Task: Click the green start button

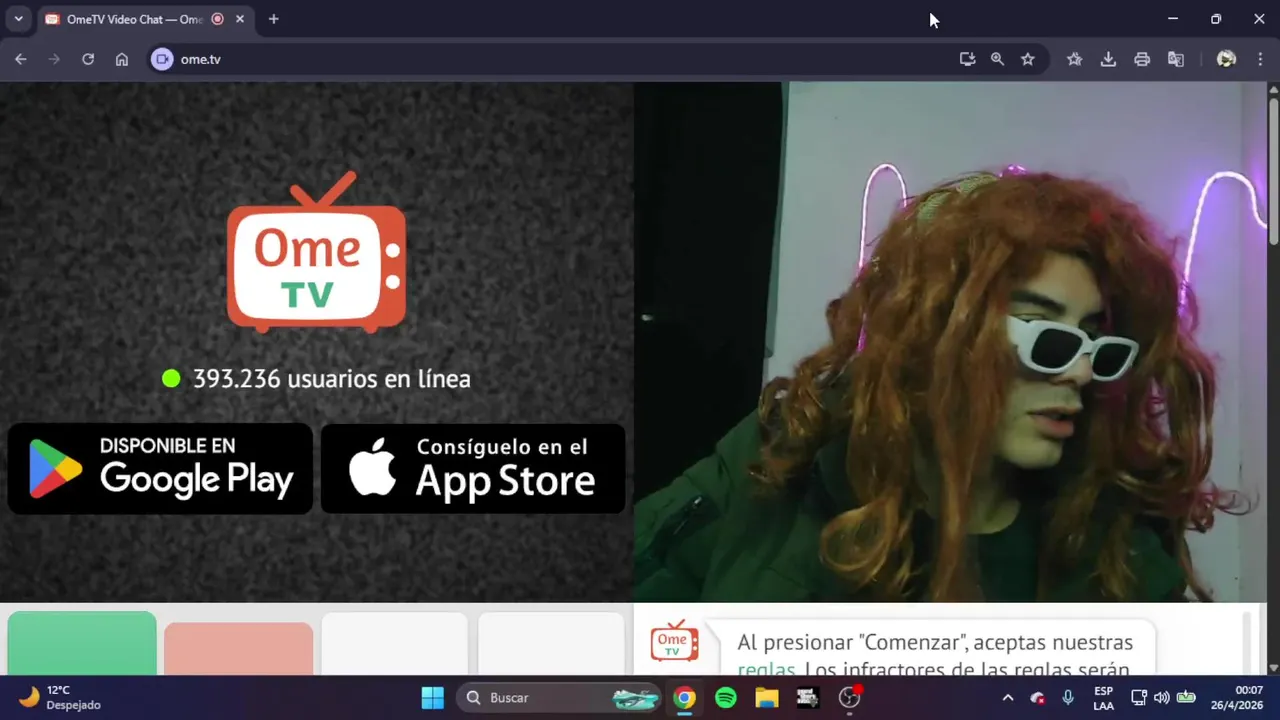Action: point(82,643)
